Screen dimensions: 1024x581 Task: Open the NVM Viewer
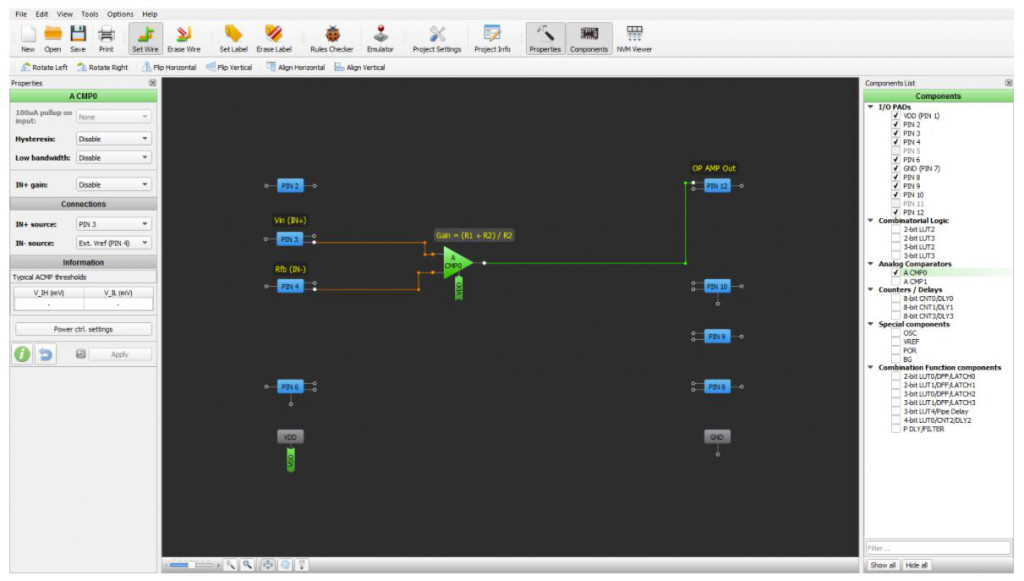(x=634, y=38)
